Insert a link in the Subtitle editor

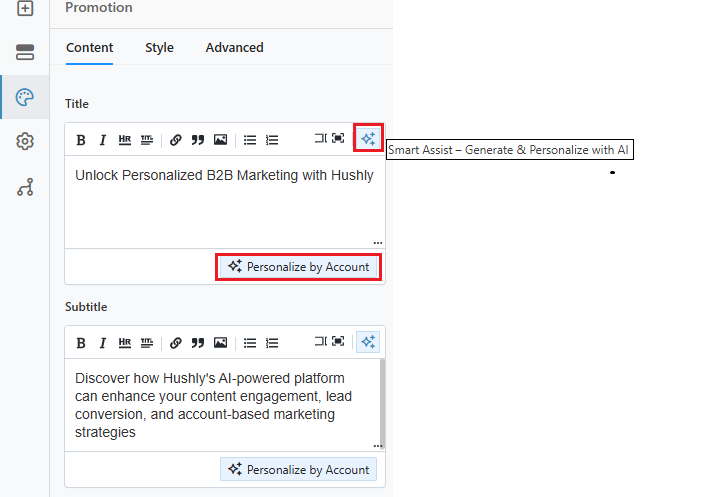pos(176,343)
